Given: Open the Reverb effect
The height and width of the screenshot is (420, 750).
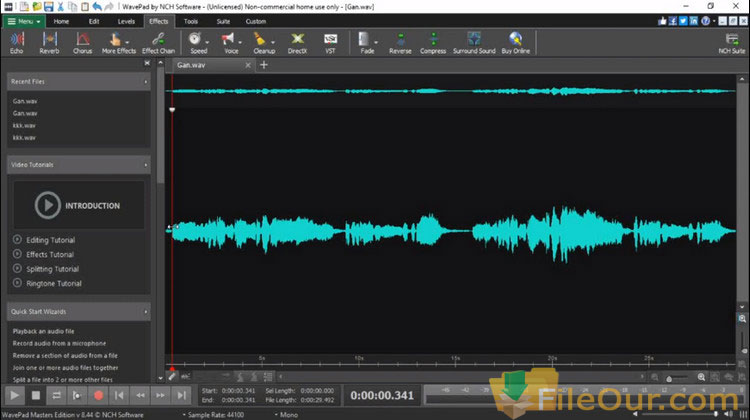Looking at the screenshot, I should click(49, 42).
